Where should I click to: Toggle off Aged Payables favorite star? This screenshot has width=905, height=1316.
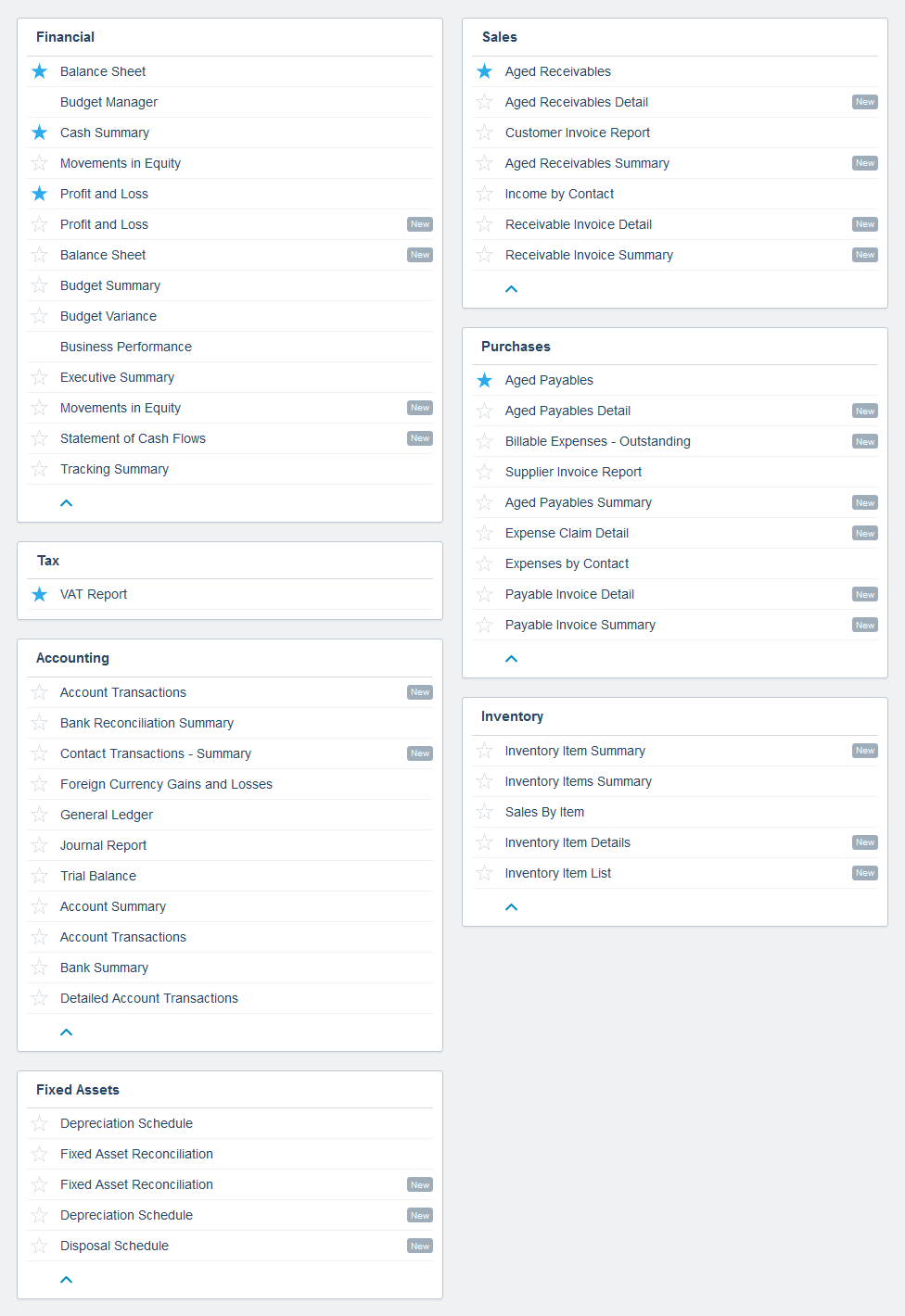point(484,380)
